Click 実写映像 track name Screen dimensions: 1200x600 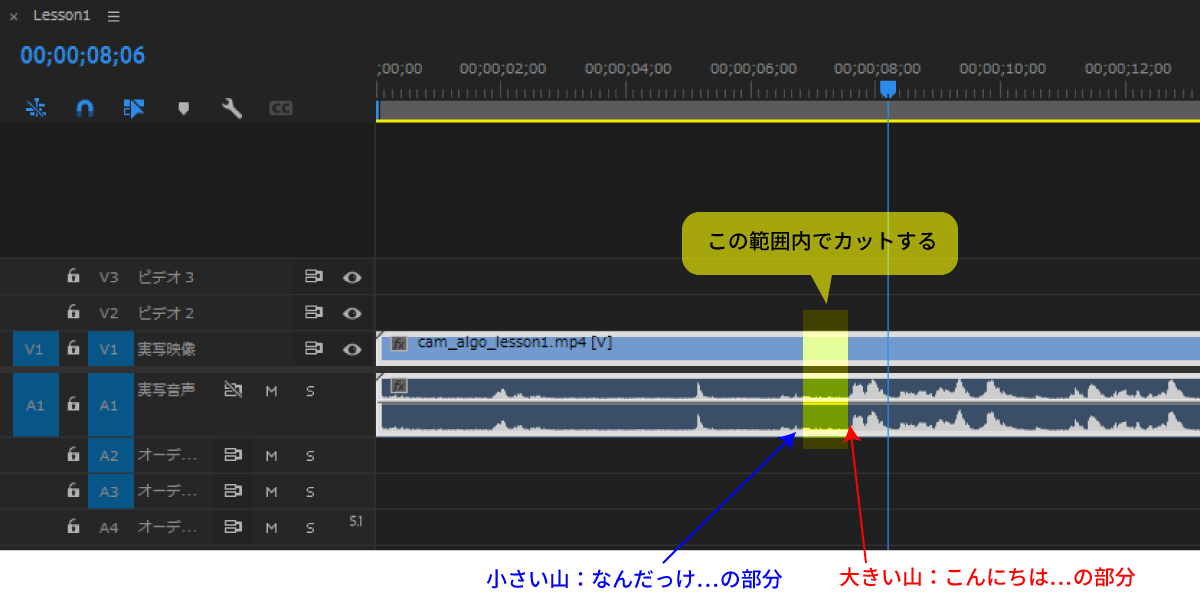(166, 349)
